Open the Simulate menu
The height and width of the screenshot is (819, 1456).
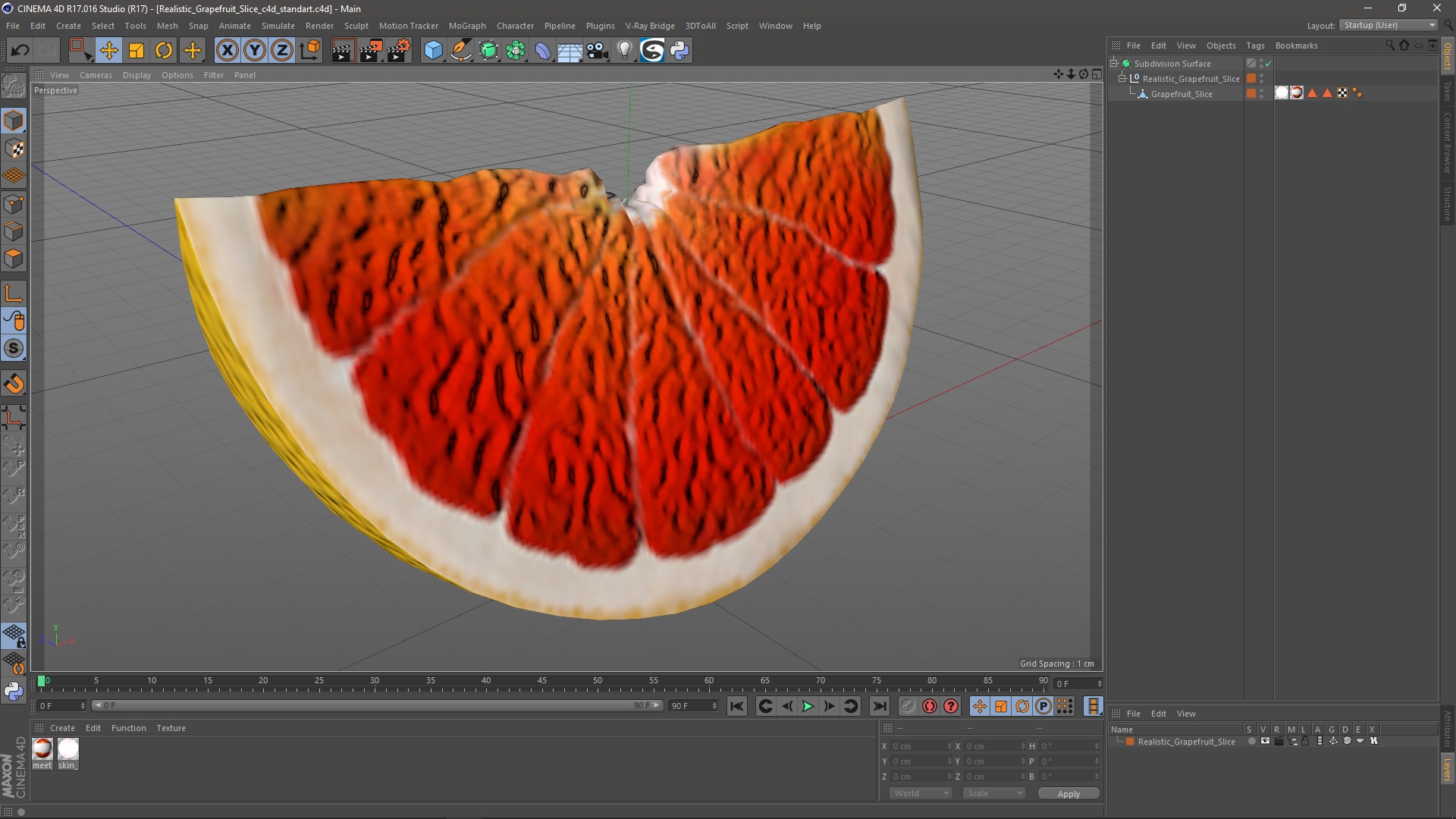(278, 26)
